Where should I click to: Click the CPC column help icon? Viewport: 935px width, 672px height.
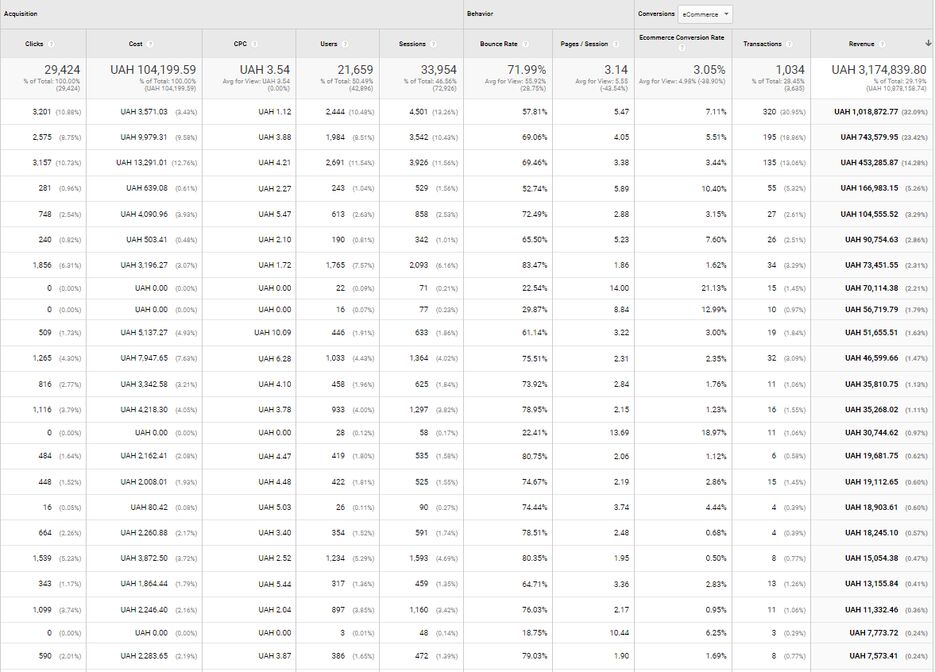click(x=254, y=44)
